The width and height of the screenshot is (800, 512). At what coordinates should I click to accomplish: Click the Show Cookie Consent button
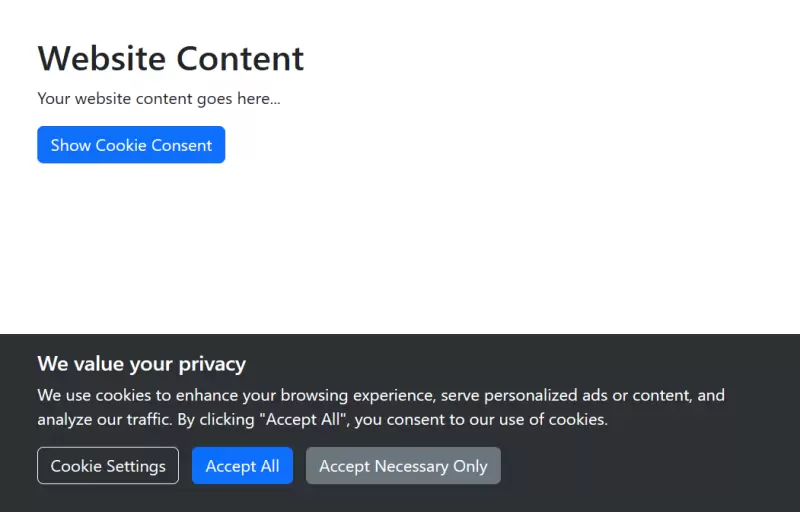point(131,145)
